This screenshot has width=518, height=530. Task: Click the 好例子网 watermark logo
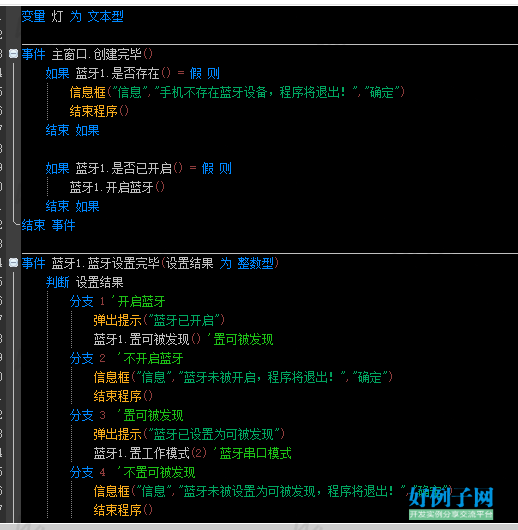tap(451, 497)
